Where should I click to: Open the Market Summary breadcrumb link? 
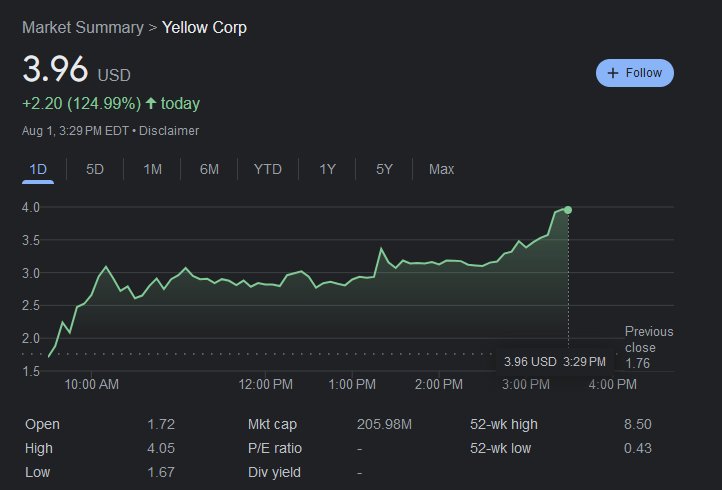83,28
